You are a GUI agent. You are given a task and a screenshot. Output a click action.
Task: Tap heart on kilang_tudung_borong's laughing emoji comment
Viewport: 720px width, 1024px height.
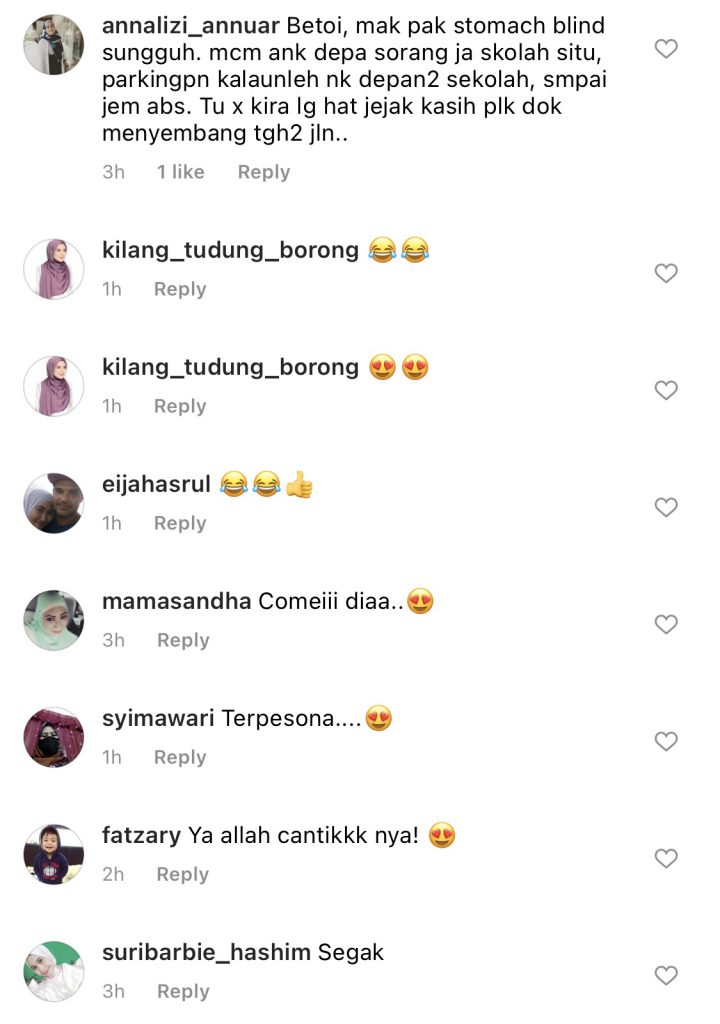coord(666,273)
